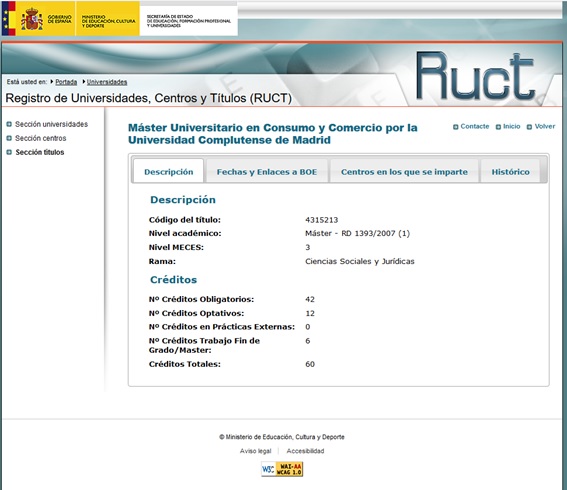567x490 pixels.
Task: Click the Nº Créditos Optativos value 12
Action: coord(310,313)
